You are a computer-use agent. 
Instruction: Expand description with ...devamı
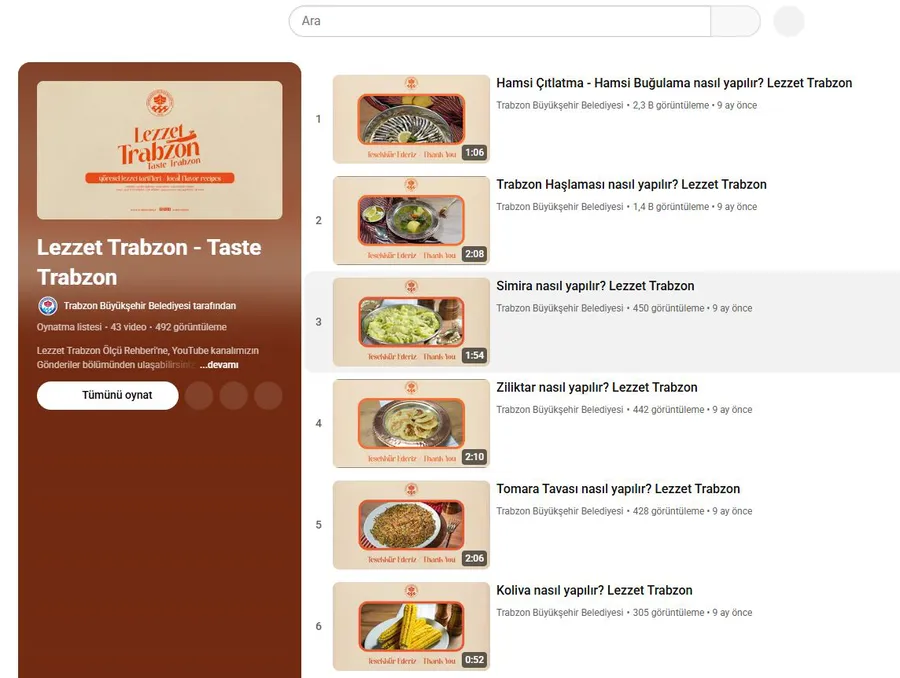point(219,365)
